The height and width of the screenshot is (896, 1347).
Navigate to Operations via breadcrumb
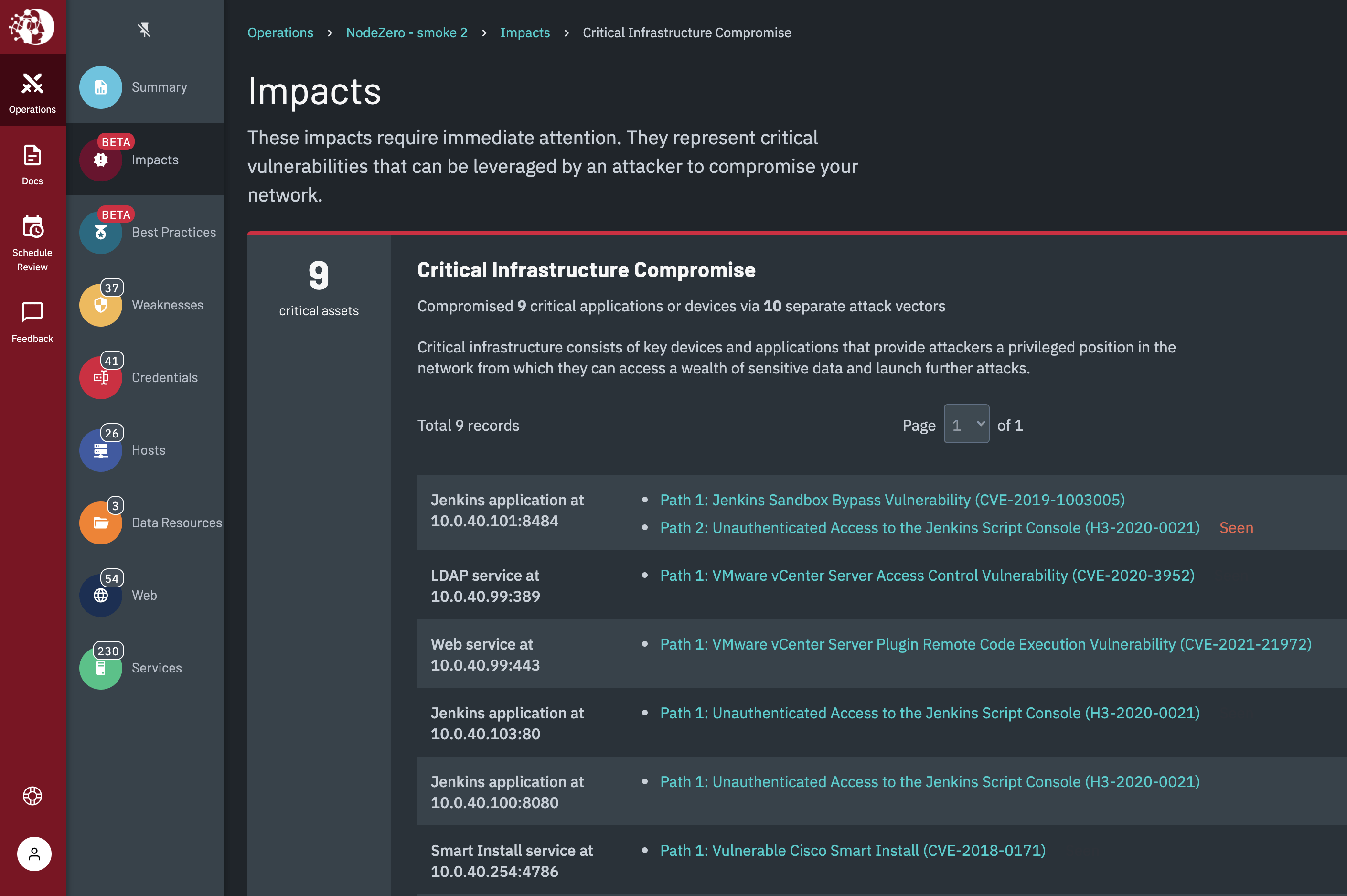[x=280, y=32]
